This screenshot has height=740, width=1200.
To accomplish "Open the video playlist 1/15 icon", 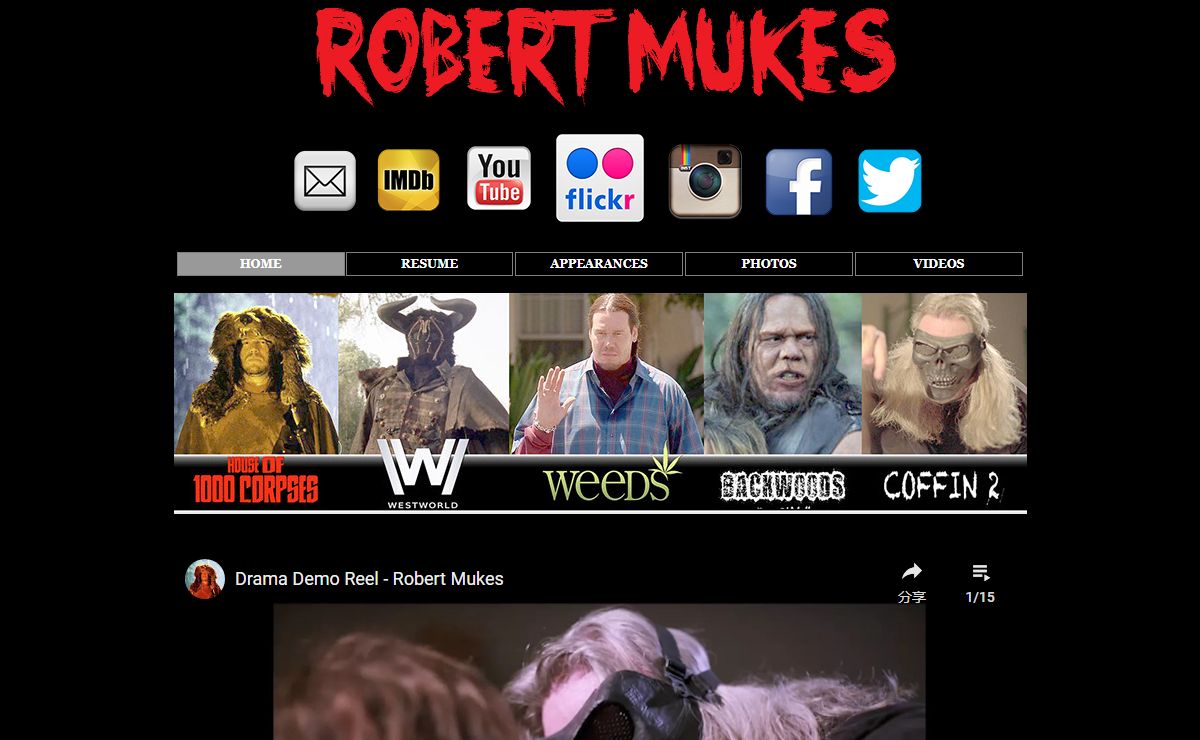I will point(980,573).
